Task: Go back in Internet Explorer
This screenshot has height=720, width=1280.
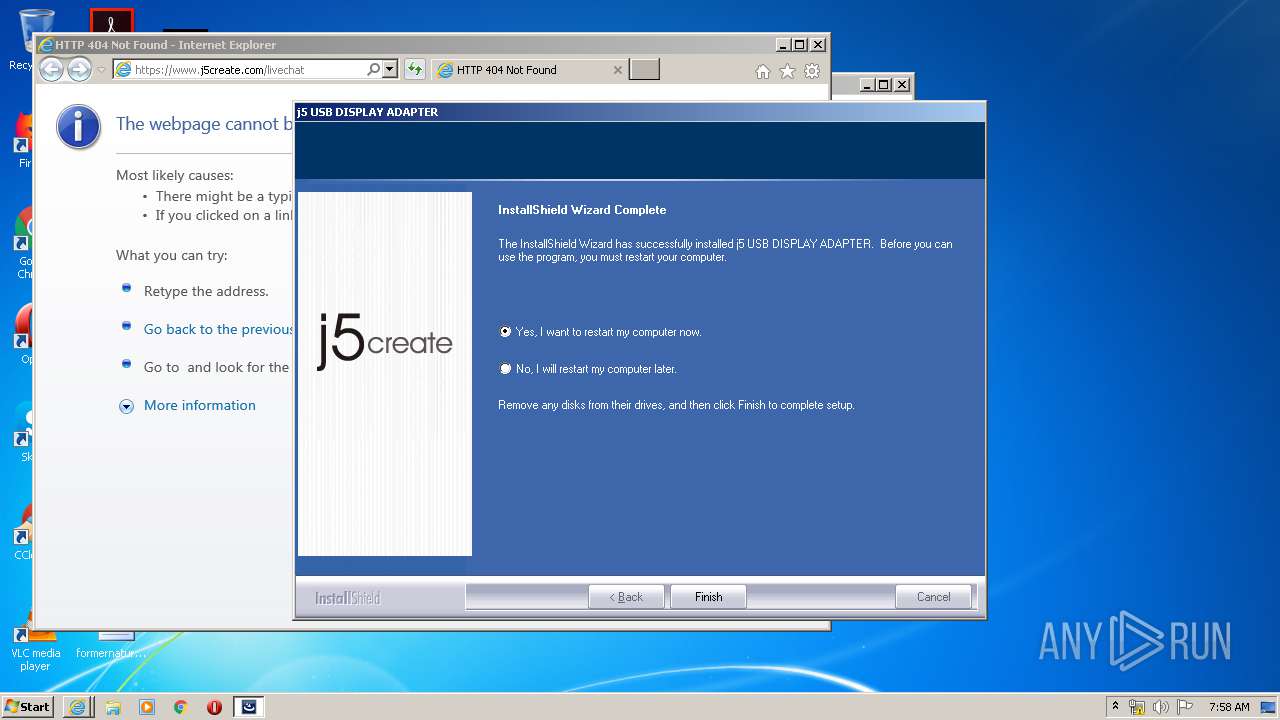Action: pyautogui.click(x=51, y=69)
